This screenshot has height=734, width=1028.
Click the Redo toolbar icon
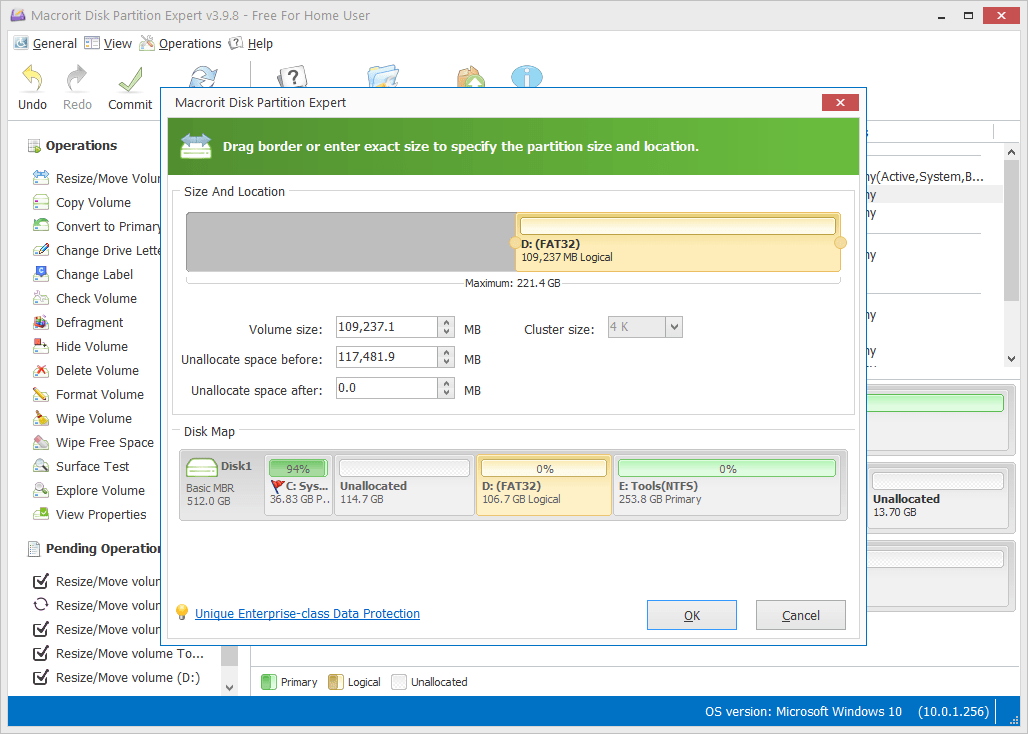(x=77, y=79)
